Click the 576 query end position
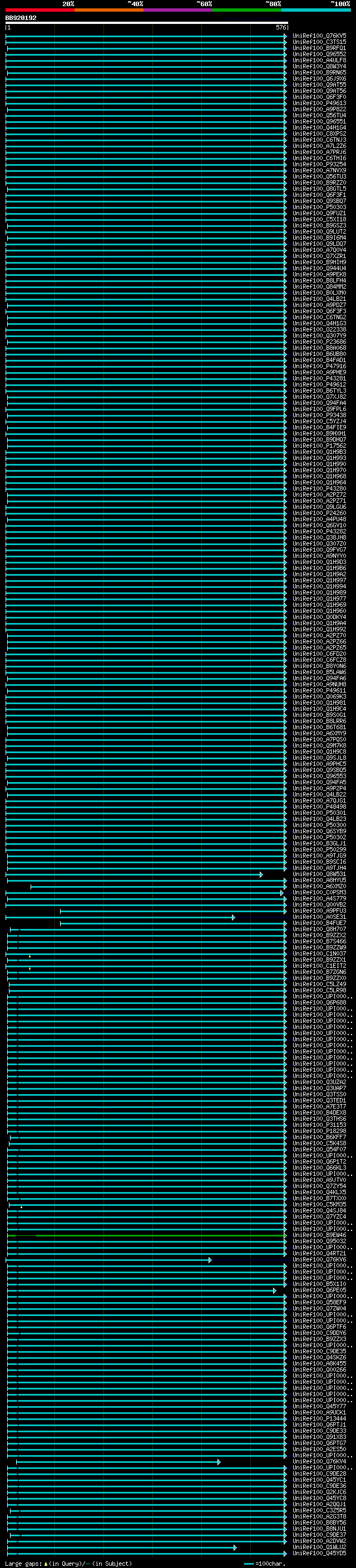Image resolution: width=356 pixels, height=1568 pixels. pyautogui.click(x=280, y=27)
